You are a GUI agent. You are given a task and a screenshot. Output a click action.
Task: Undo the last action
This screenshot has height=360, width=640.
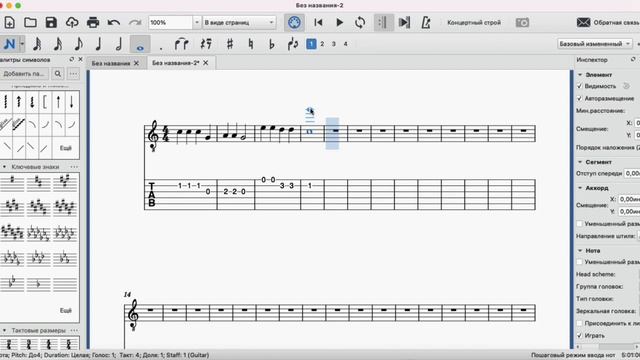click(x=114, y=22)
